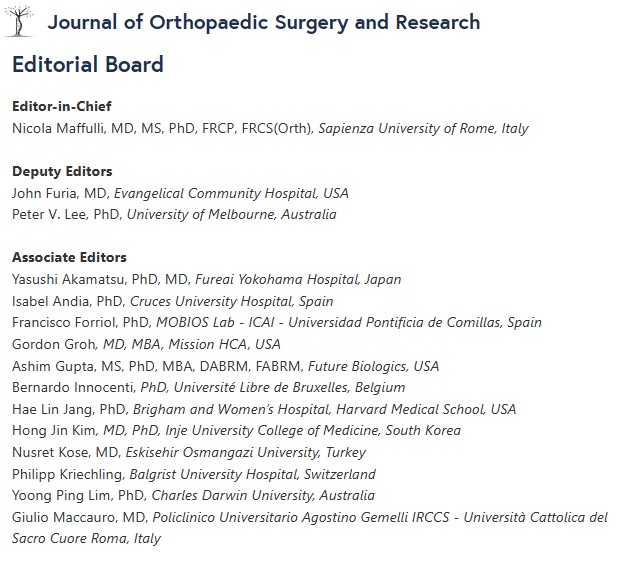The image size is (628, 564).
Task: Click the Deputy Editors heading
Action: pyautogui.click(x=62, y=171)
